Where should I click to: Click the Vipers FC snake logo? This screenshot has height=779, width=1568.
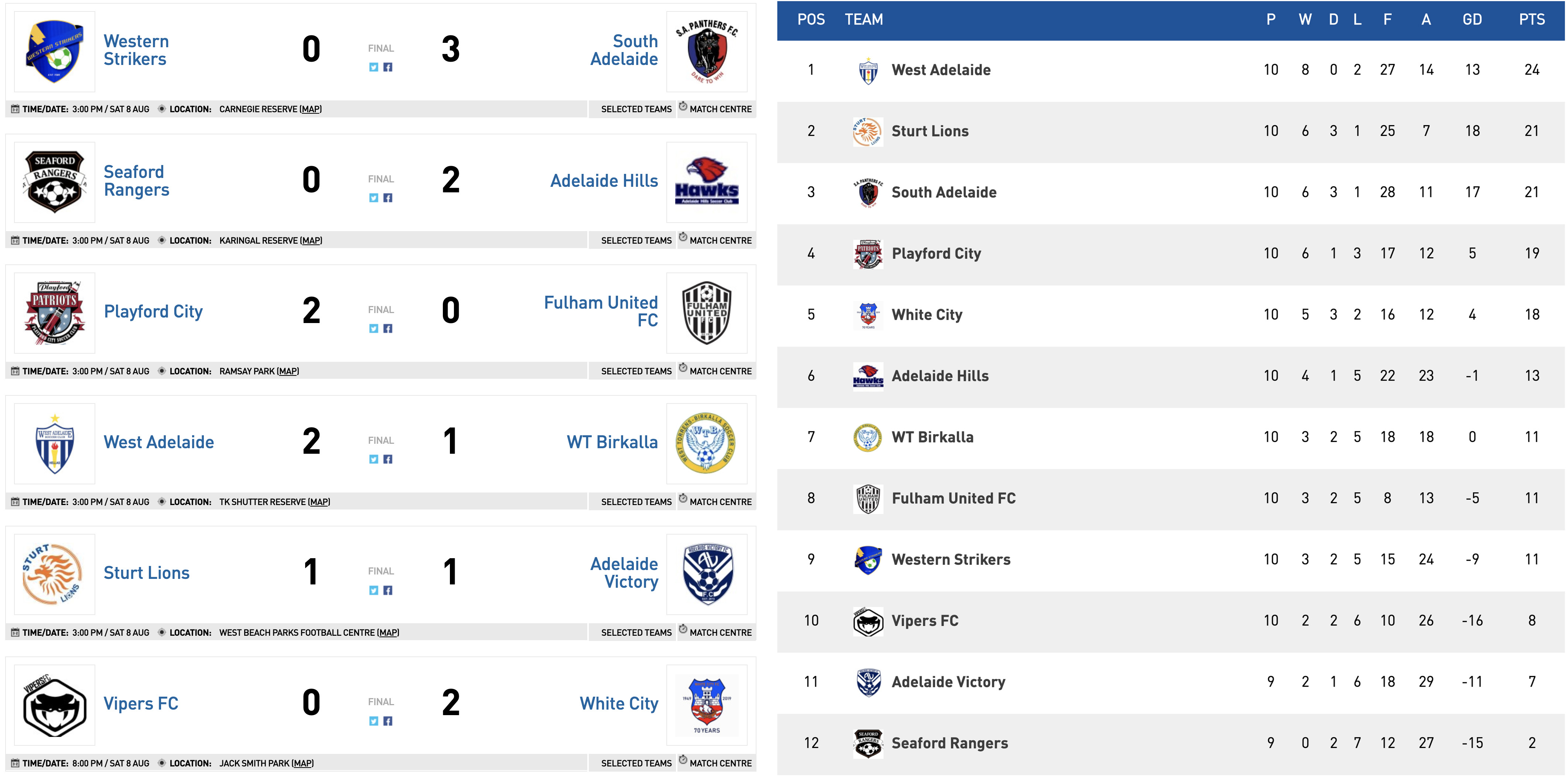tap(54, 704)
